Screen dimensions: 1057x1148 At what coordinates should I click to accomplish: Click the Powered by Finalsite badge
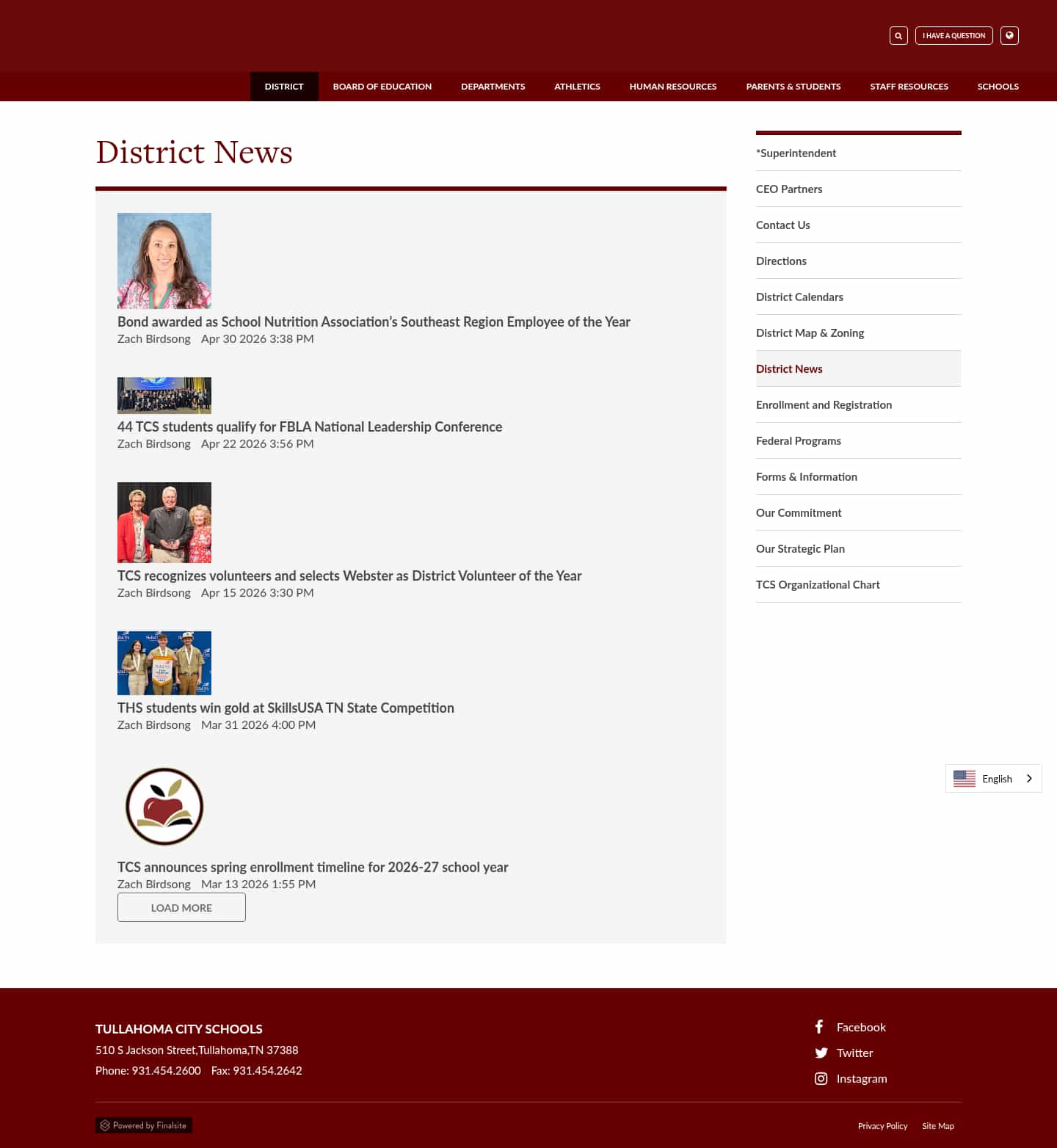pyautogui.click(x=144, y=1125)
